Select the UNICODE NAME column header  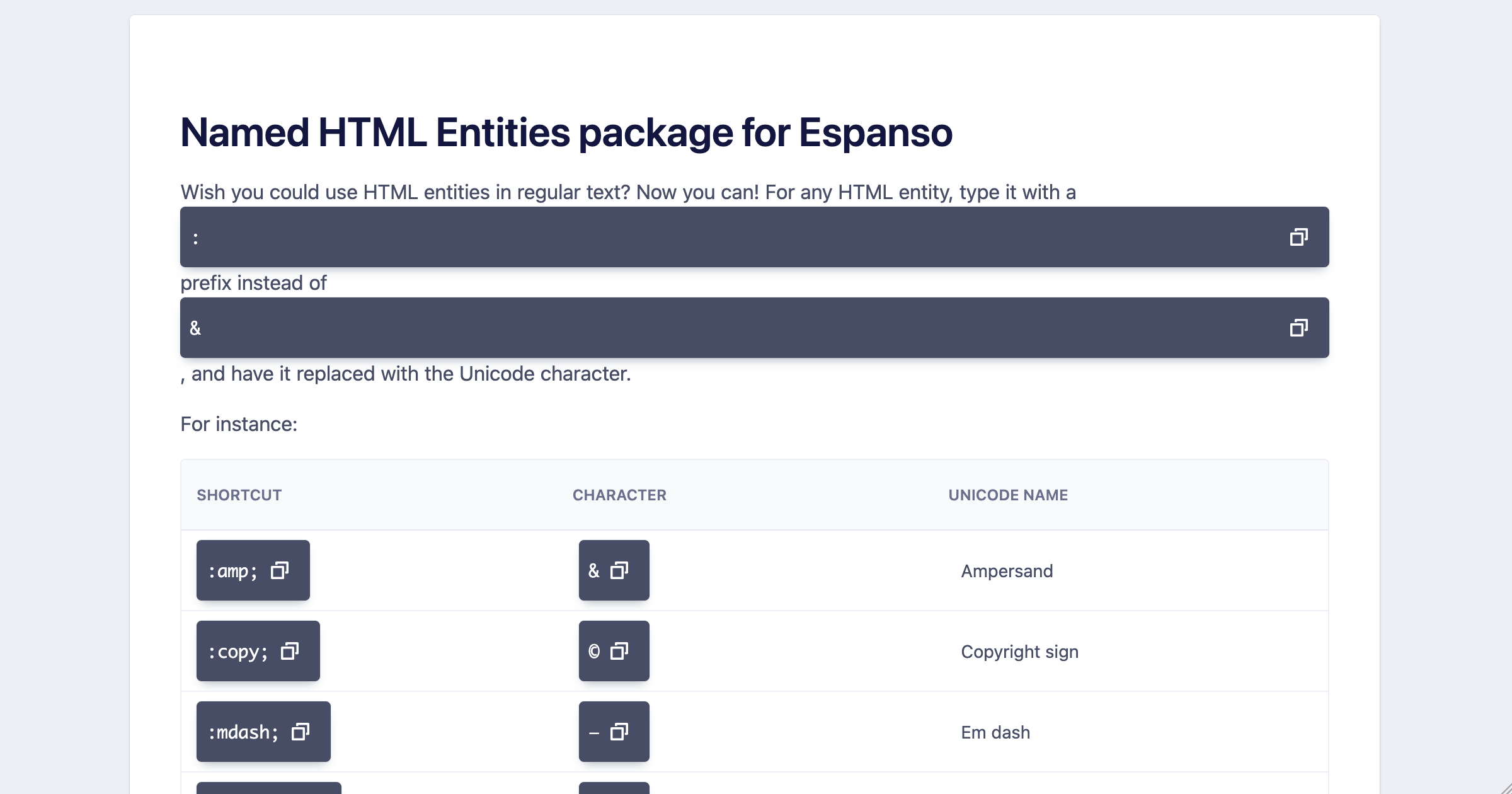(1008, 495)
